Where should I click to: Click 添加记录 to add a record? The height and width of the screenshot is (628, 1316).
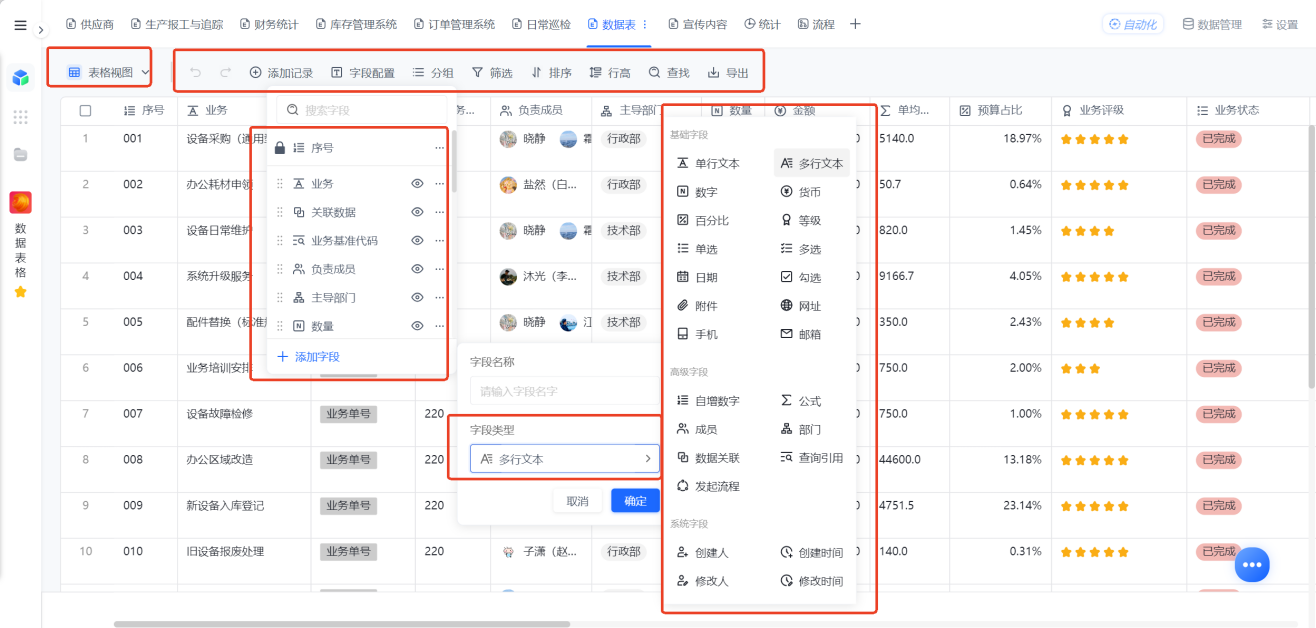(281, 73)
